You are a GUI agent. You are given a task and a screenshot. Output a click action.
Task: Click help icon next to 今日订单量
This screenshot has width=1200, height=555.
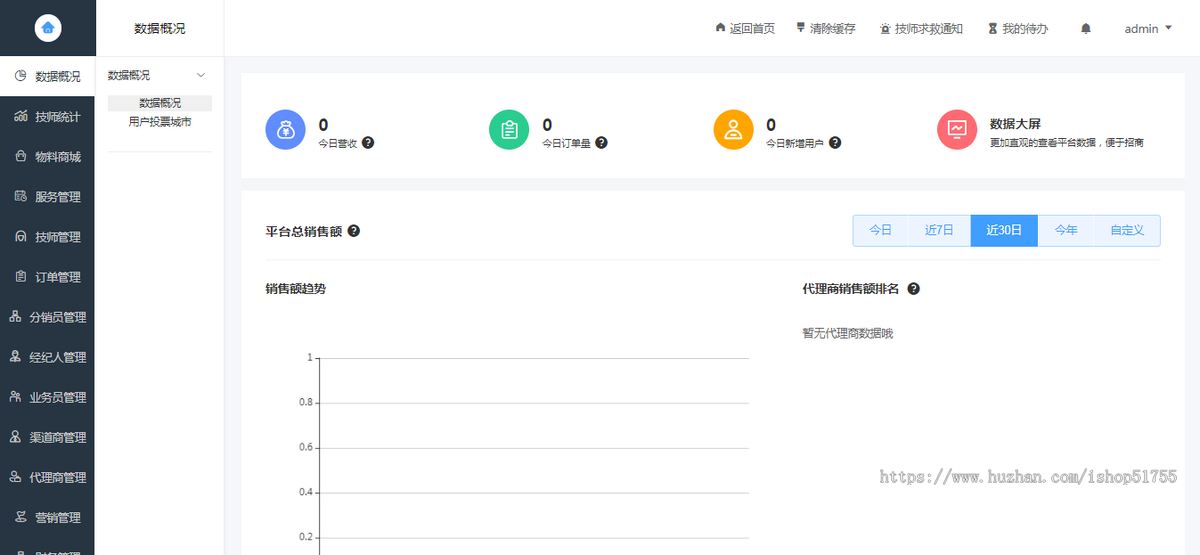601,143
